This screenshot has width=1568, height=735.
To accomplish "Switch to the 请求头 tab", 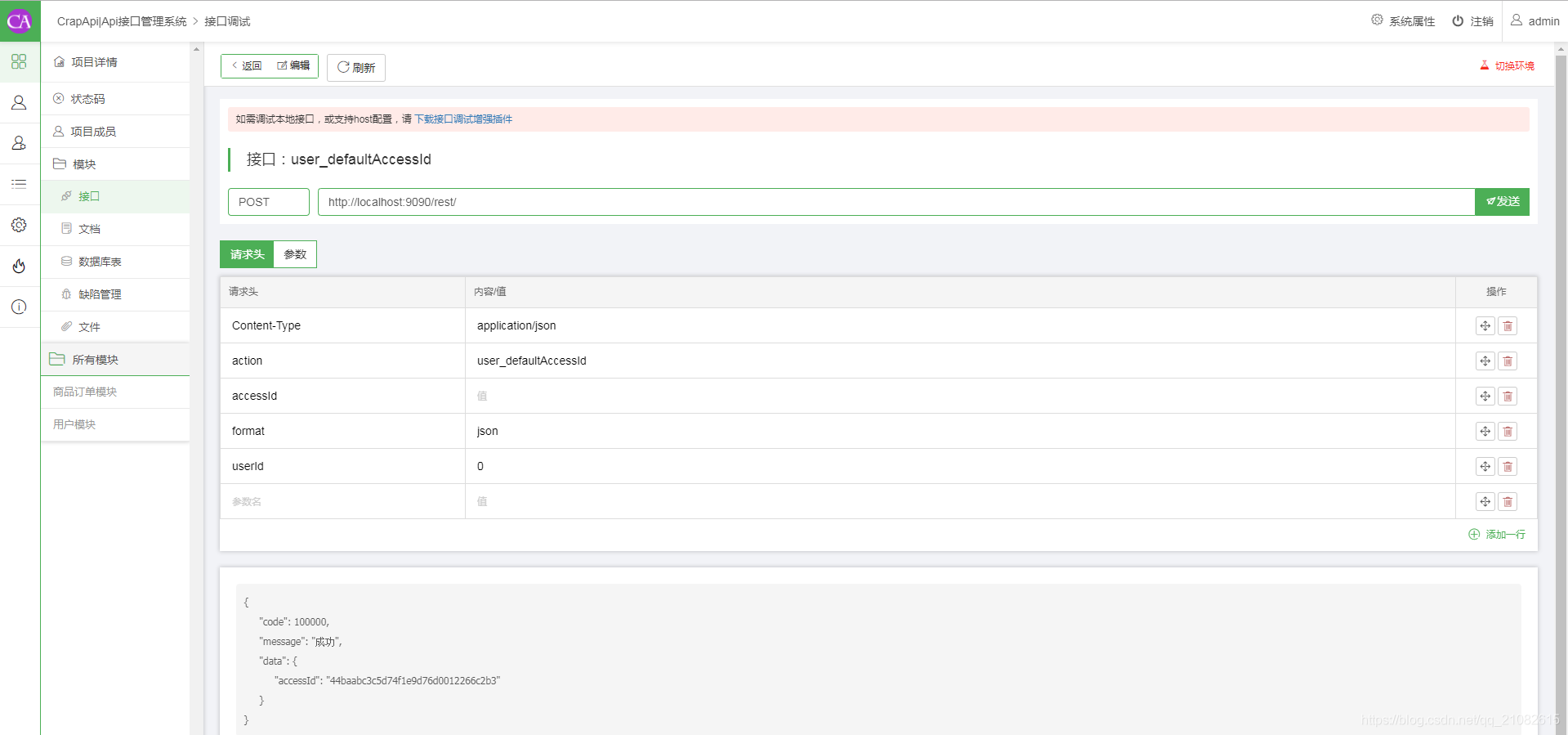I will click(247, 254).
